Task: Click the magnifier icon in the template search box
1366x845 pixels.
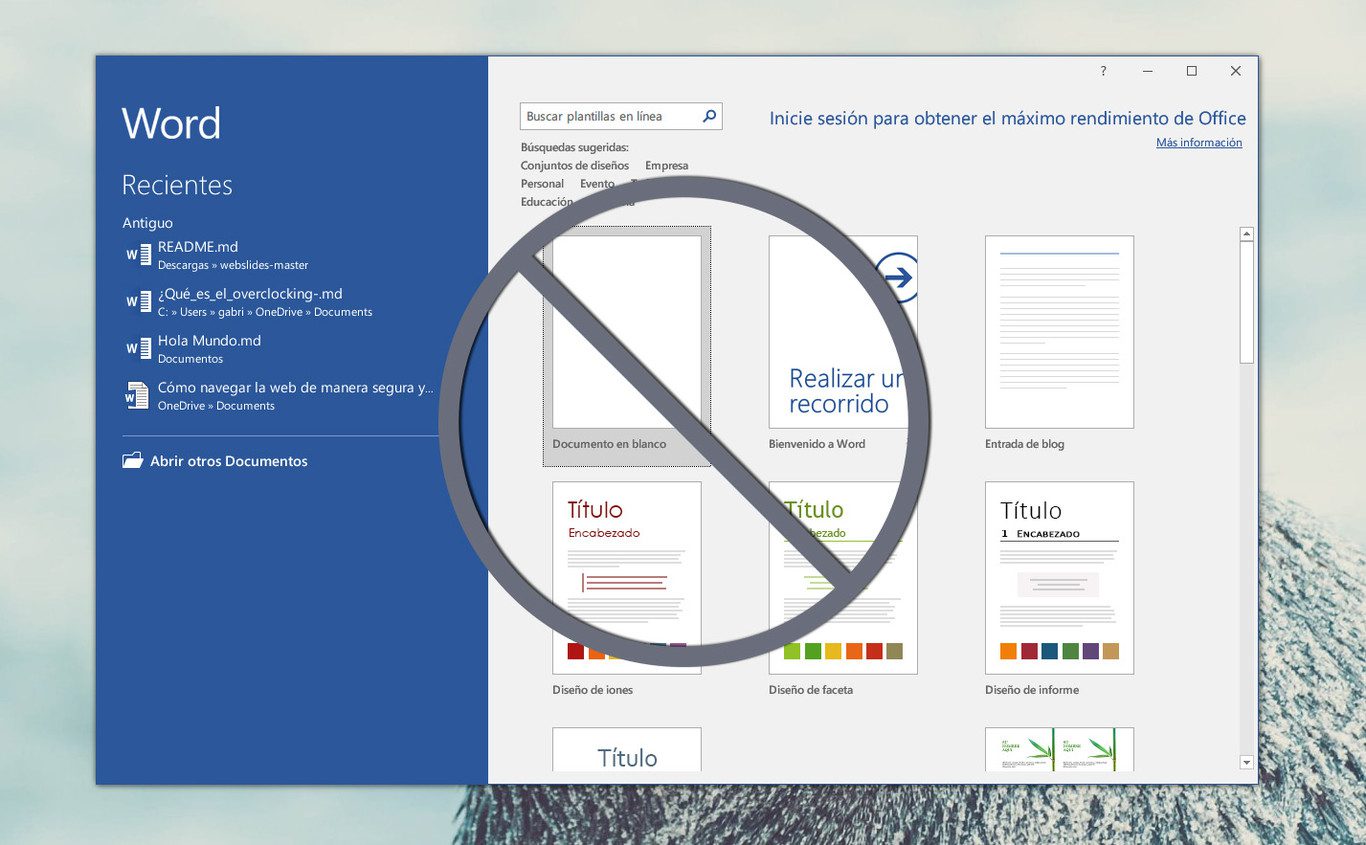Action: tap(708, 116)
